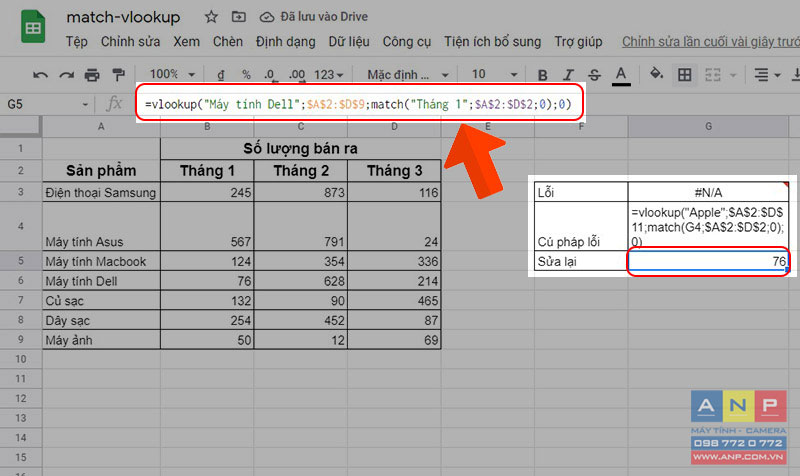Open the borders menu

(685, 75)
